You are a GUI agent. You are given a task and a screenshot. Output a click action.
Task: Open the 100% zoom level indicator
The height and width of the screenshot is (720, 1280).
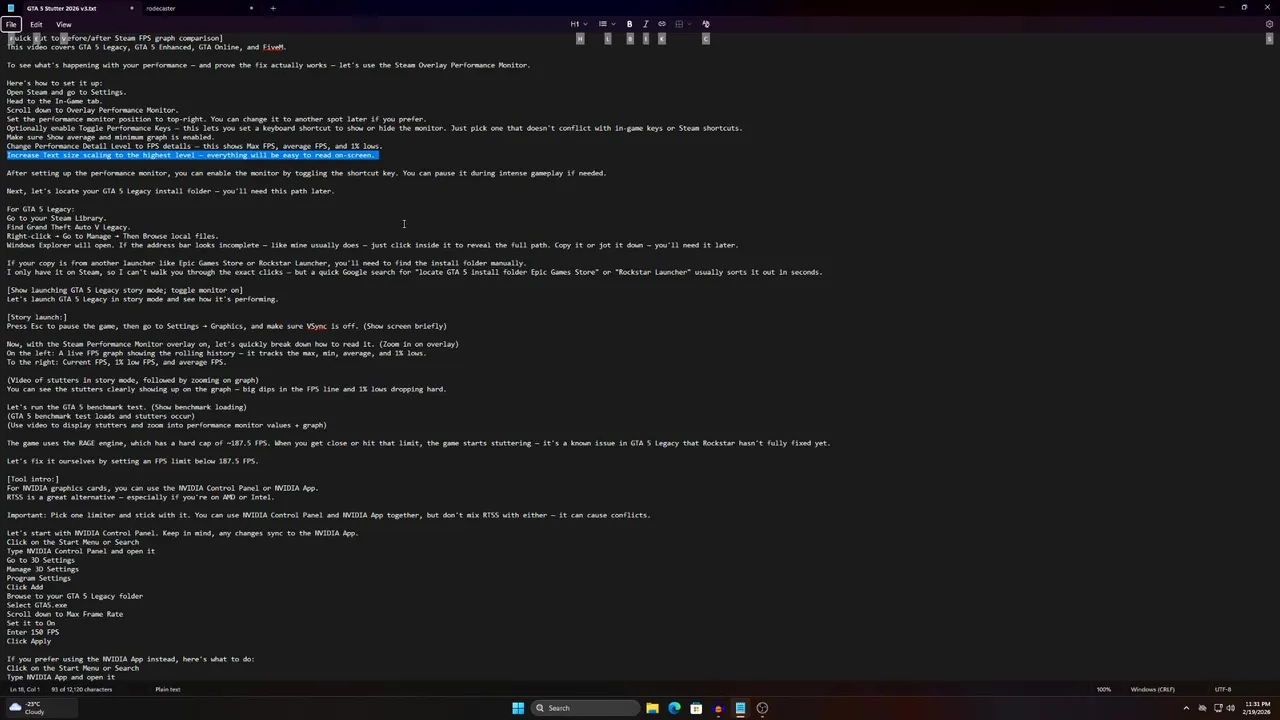1104,689
